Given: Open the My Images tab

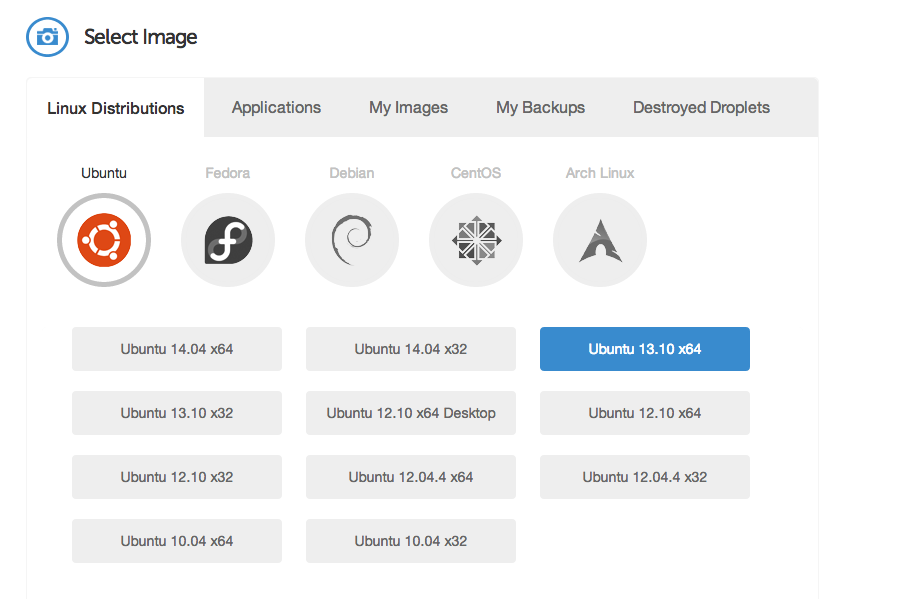Looking at the screenshot, I should click(409, 107).
